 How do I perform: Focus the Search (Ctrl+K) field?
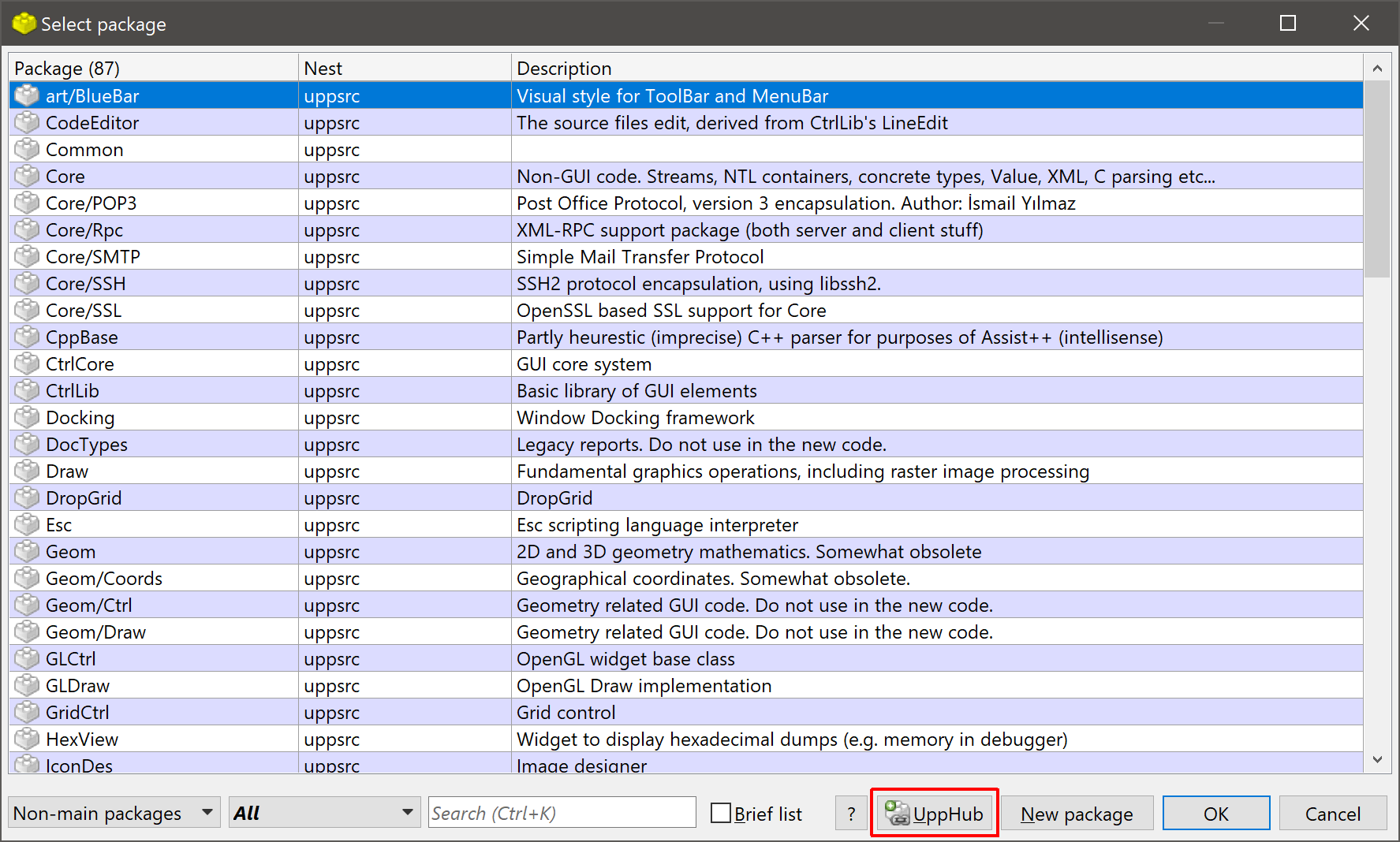coord(562,813)
